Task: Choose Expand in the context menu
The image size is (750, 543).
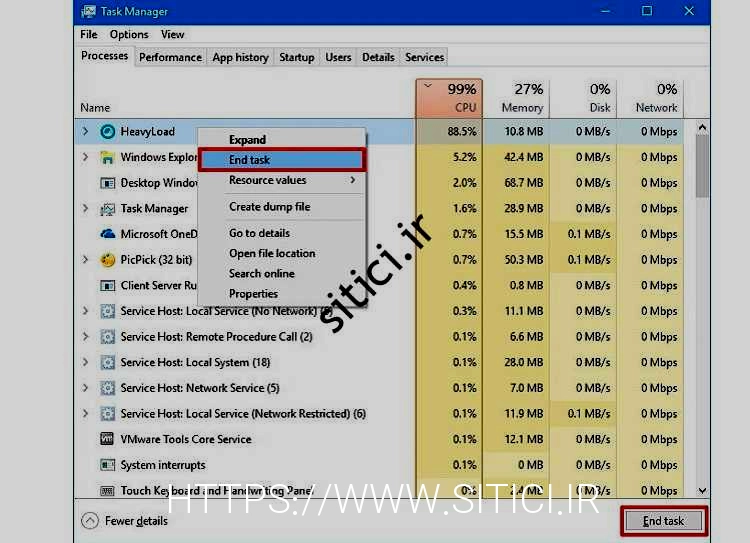Action: click(x=282, y=140)
